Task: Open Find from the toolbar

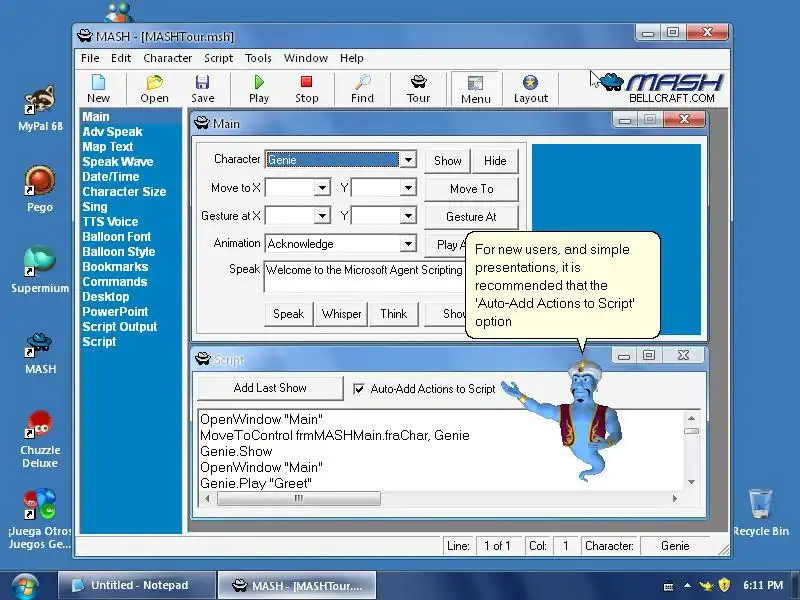Action: coord(362,89)
